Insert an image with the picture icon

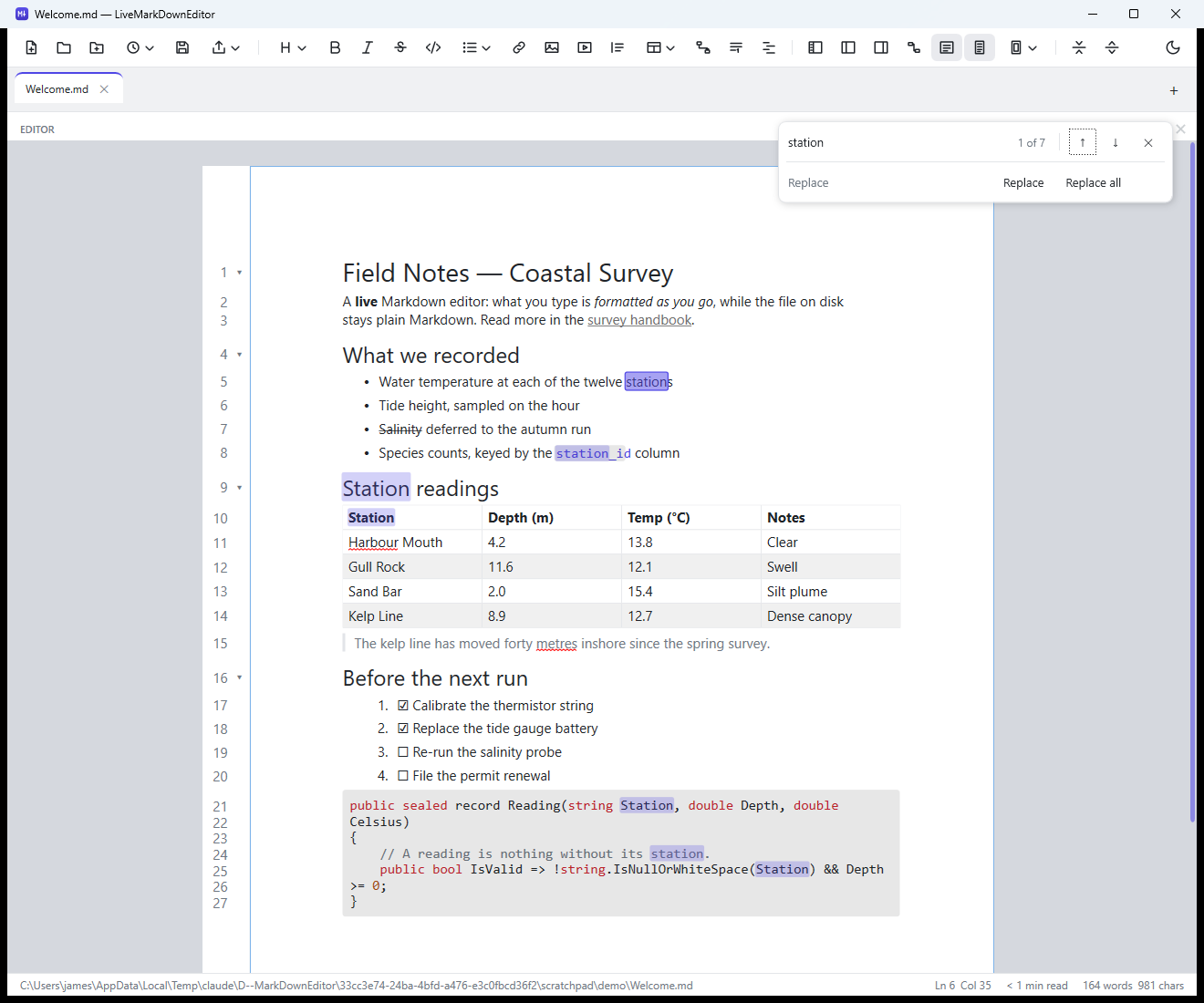(552, 47)
